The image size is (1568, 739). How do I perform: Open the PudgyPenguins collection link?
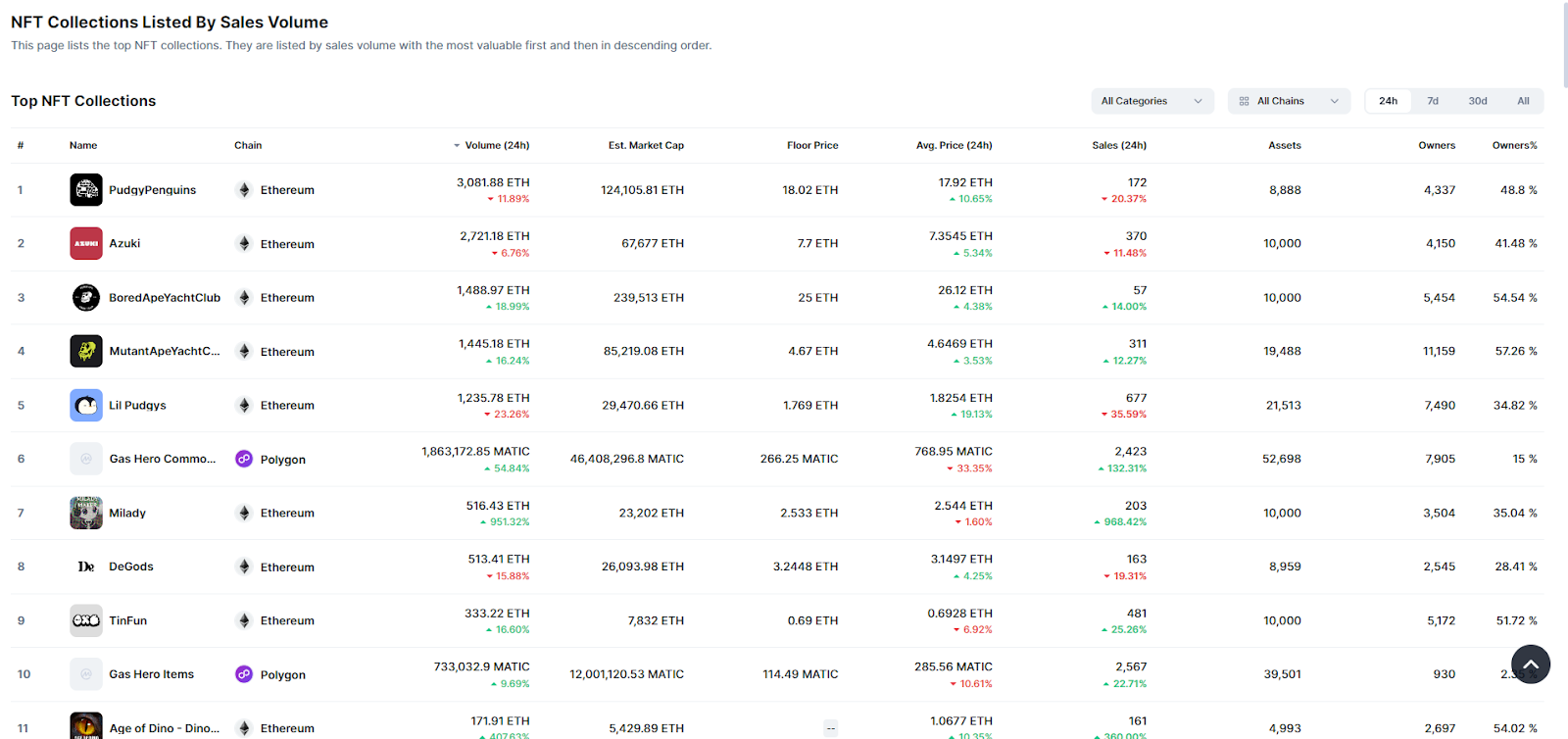click(x=152, y=190)
